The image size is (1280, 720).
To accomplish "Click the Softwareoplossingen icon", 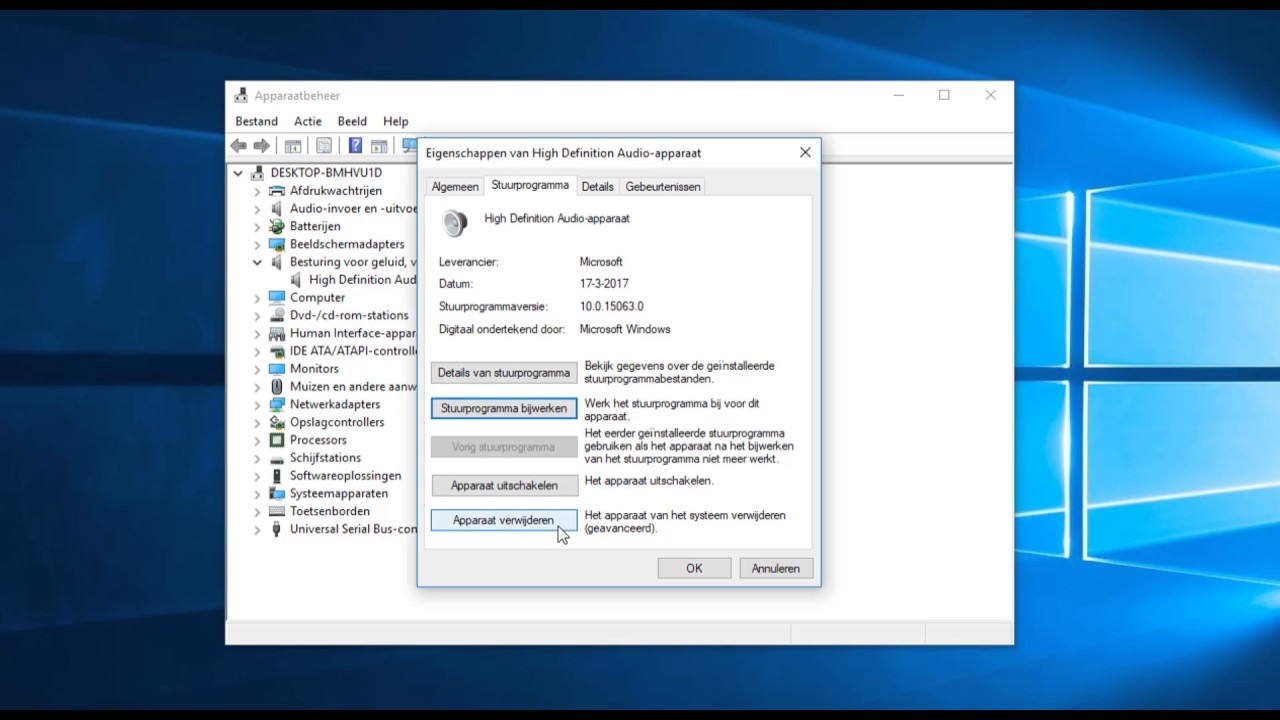I will pyautogui.click(x=277, y=476).
